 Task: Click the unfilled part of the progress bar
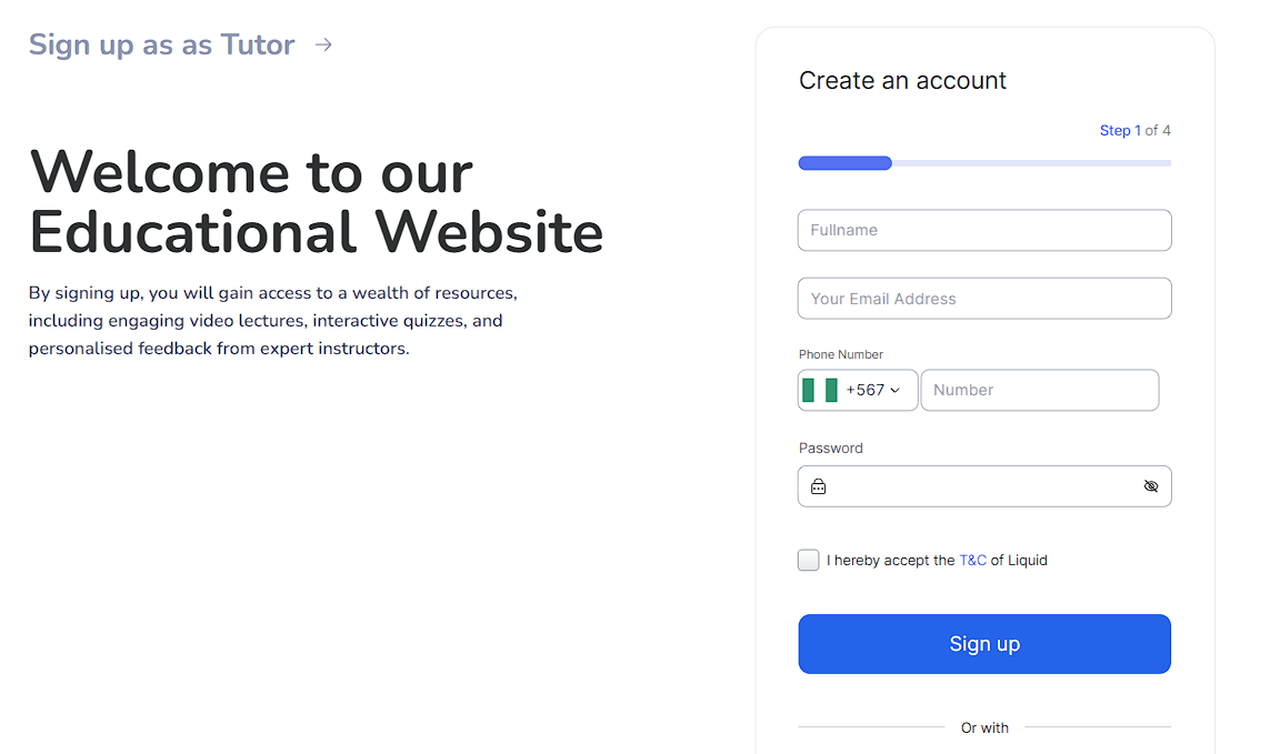(1030, 163)
